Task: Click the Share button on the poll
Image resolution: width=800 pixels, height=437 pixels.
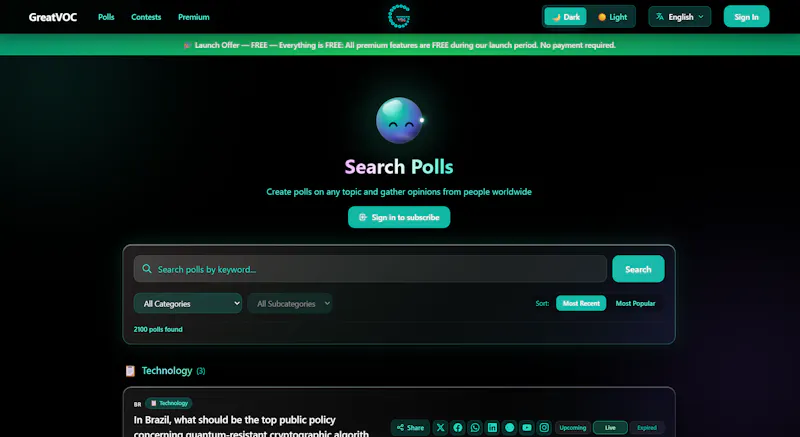Action: [410, 427]
